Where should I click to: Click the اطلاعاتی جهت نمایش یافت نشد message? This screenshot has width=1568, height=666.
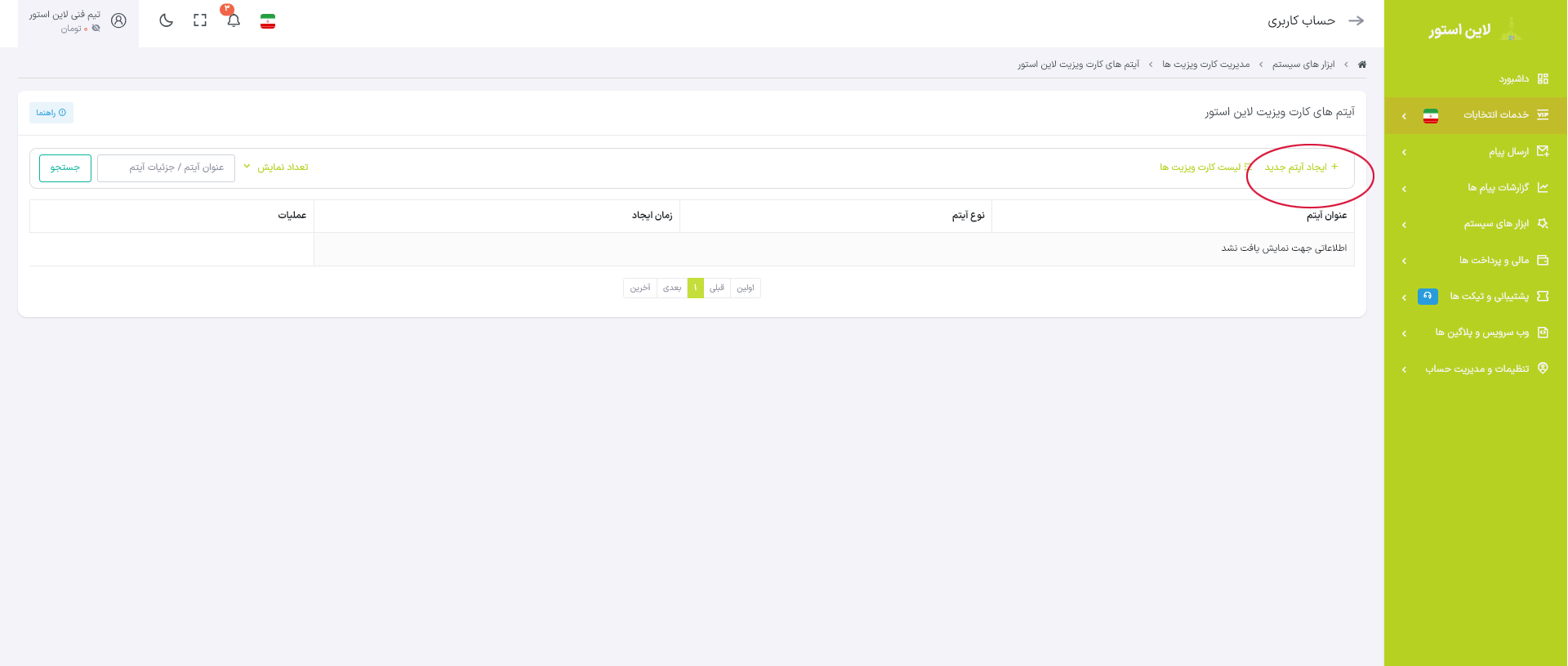click(1284, 248)
